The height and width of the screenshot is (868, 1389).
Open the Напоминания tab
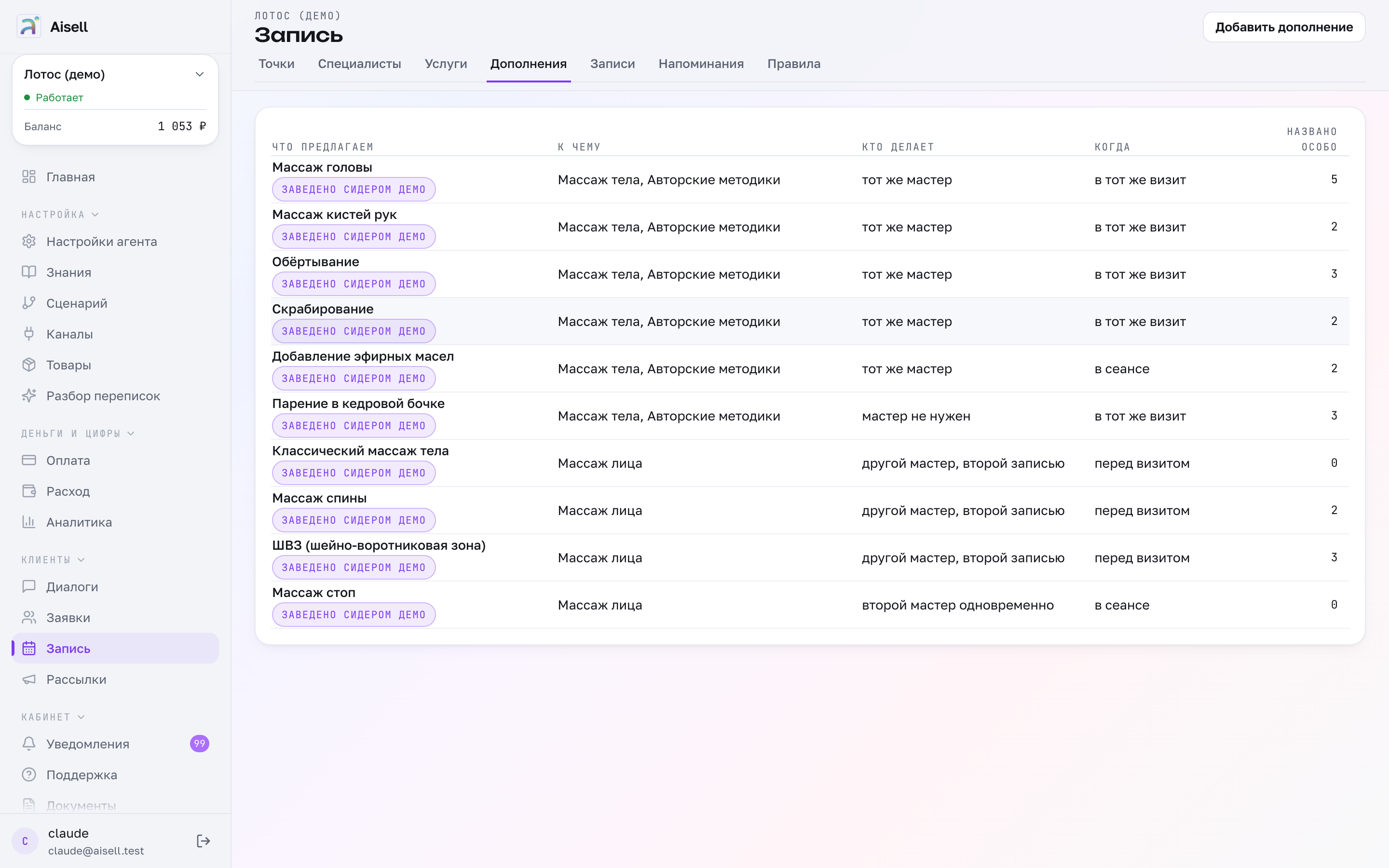coord(701,64)
